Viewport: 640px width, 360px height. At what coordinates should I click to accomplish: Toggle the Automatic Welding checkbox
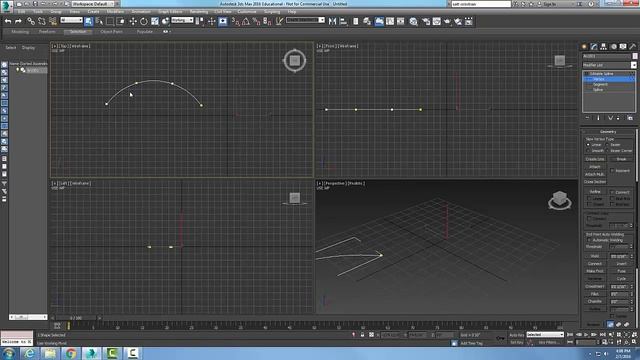pyautogui.click(x=589, y=240)
